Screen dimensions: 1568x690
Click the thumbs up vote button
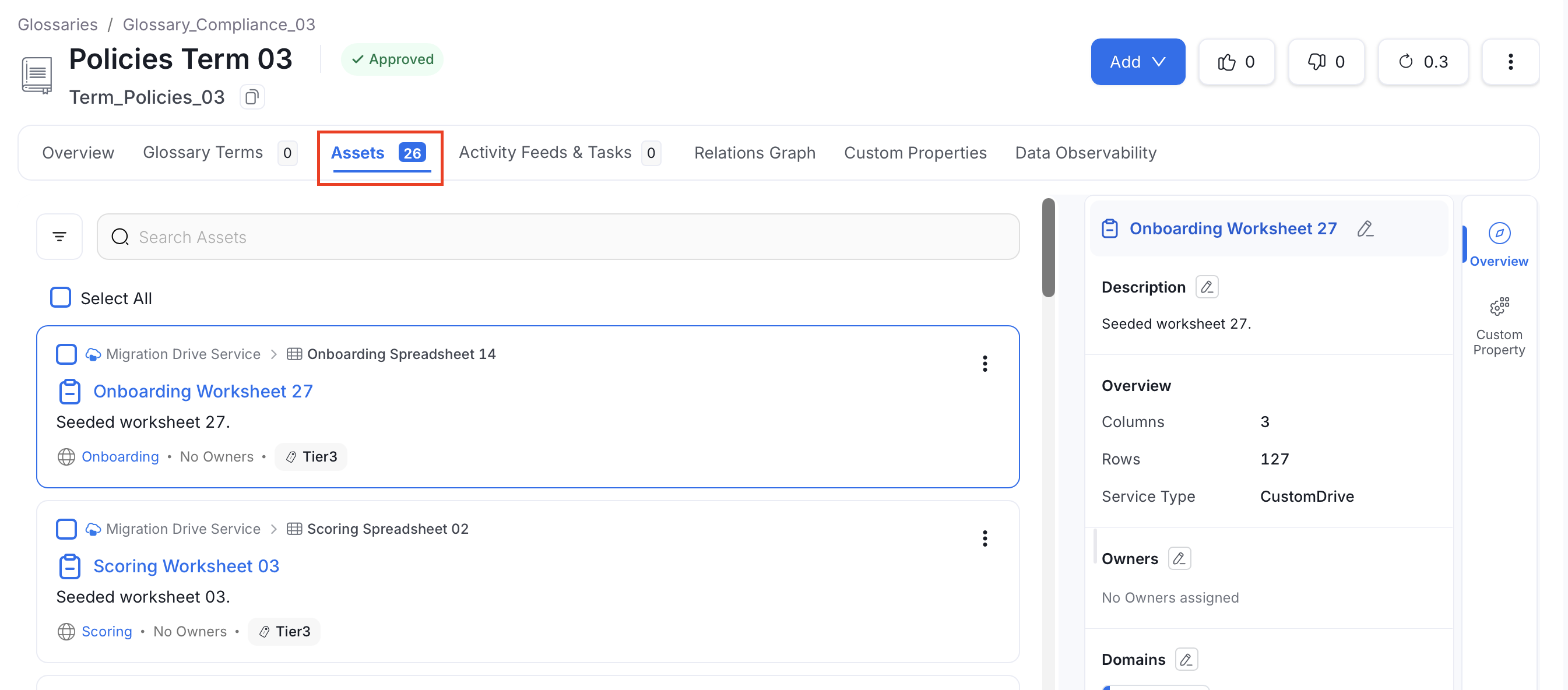pos(1236,61)
